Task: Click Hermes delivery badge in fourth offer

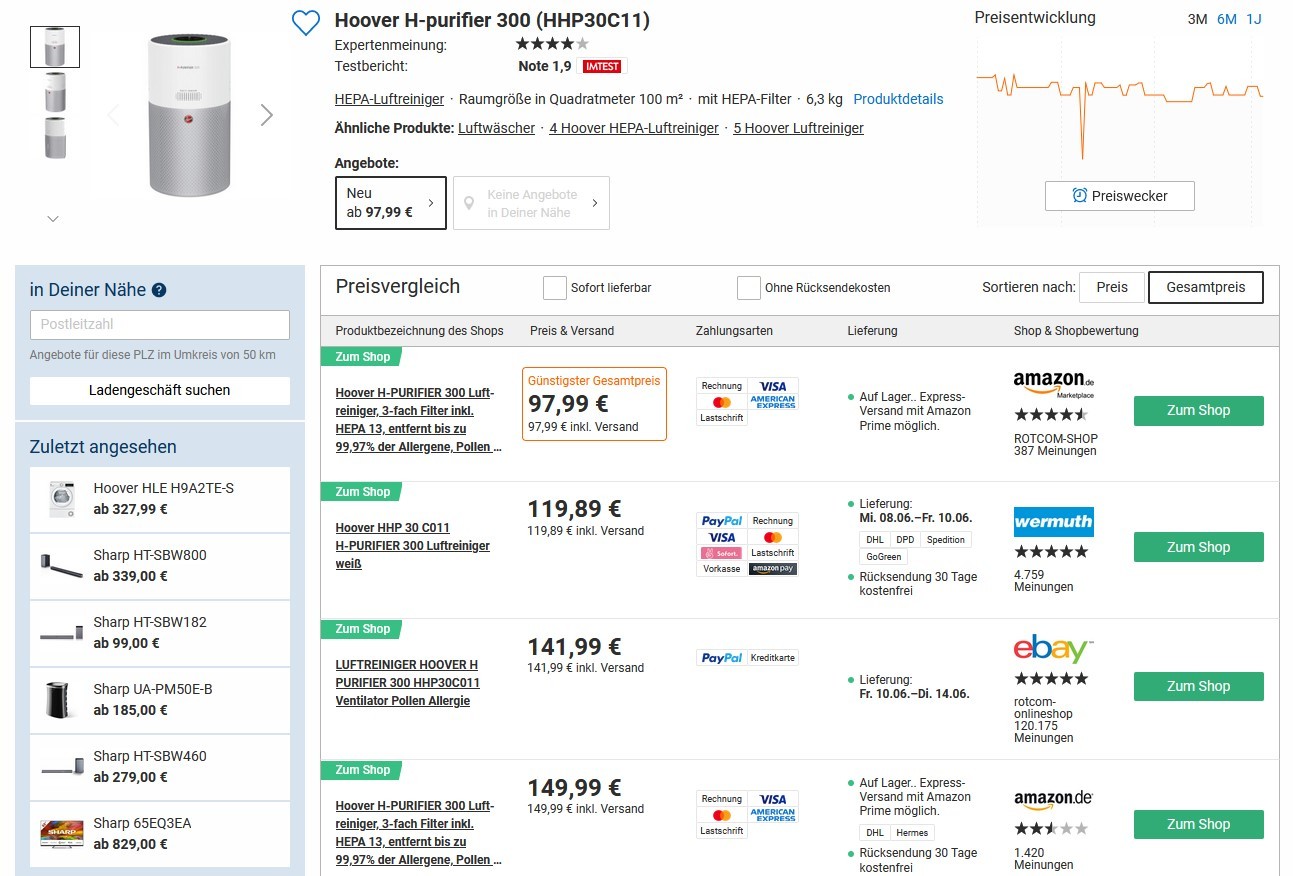Action: (x=912, y=833)
